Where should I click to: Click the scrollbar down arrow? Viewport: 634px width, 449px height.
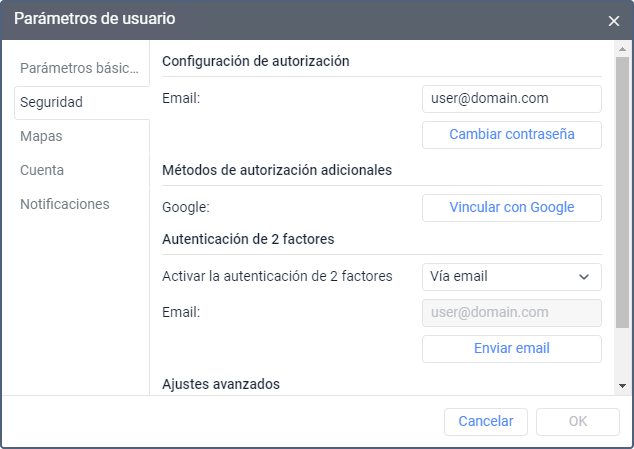click(623, 385)
